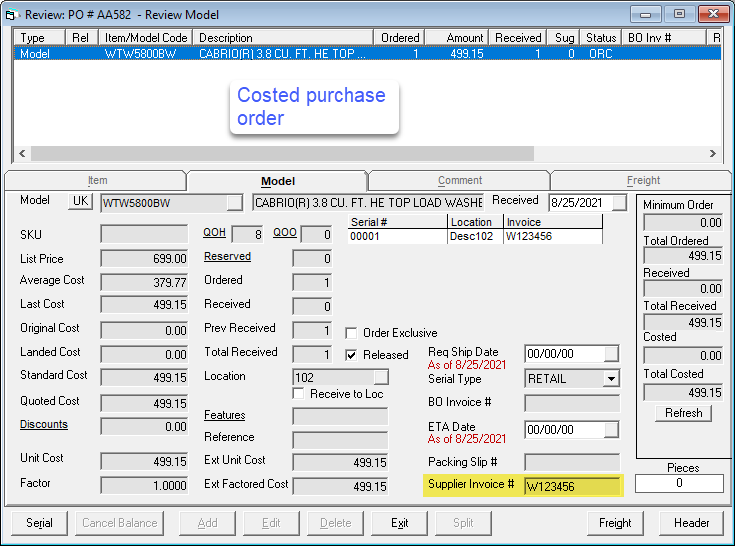The height and width of the screenshot is (546, 735).
Task: Select the WTW5800BW model row in the grid
Action: (x=367, y=54)
